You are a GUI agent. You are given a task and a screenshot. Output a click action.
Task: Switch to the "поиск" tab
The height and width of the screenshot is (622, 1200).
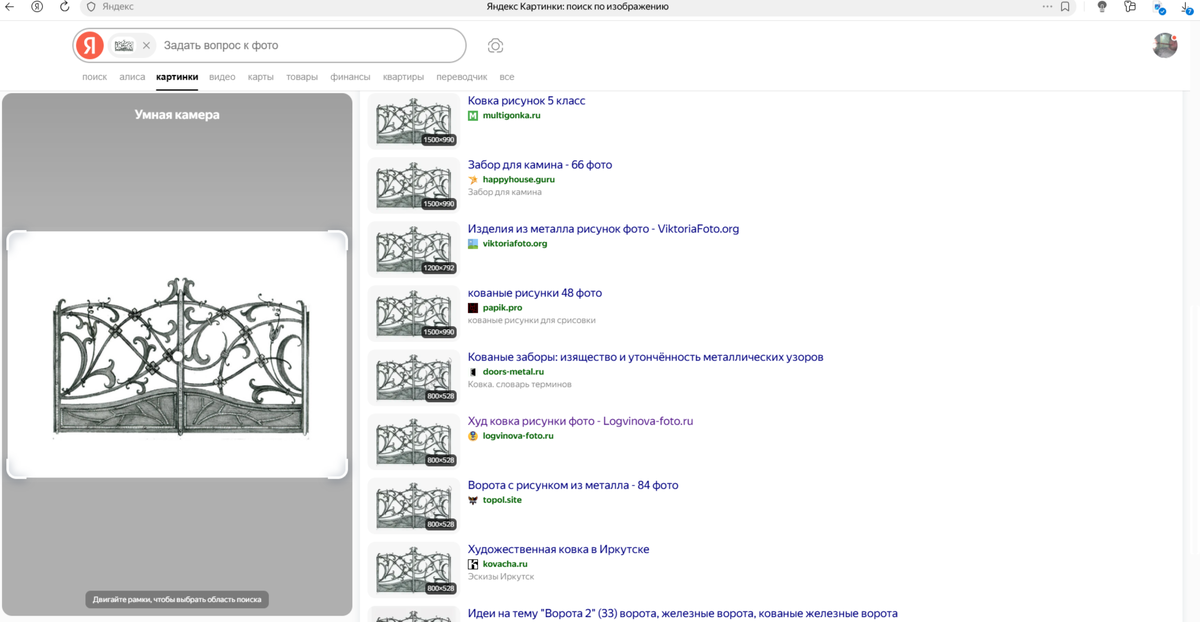tap(94, 77)
